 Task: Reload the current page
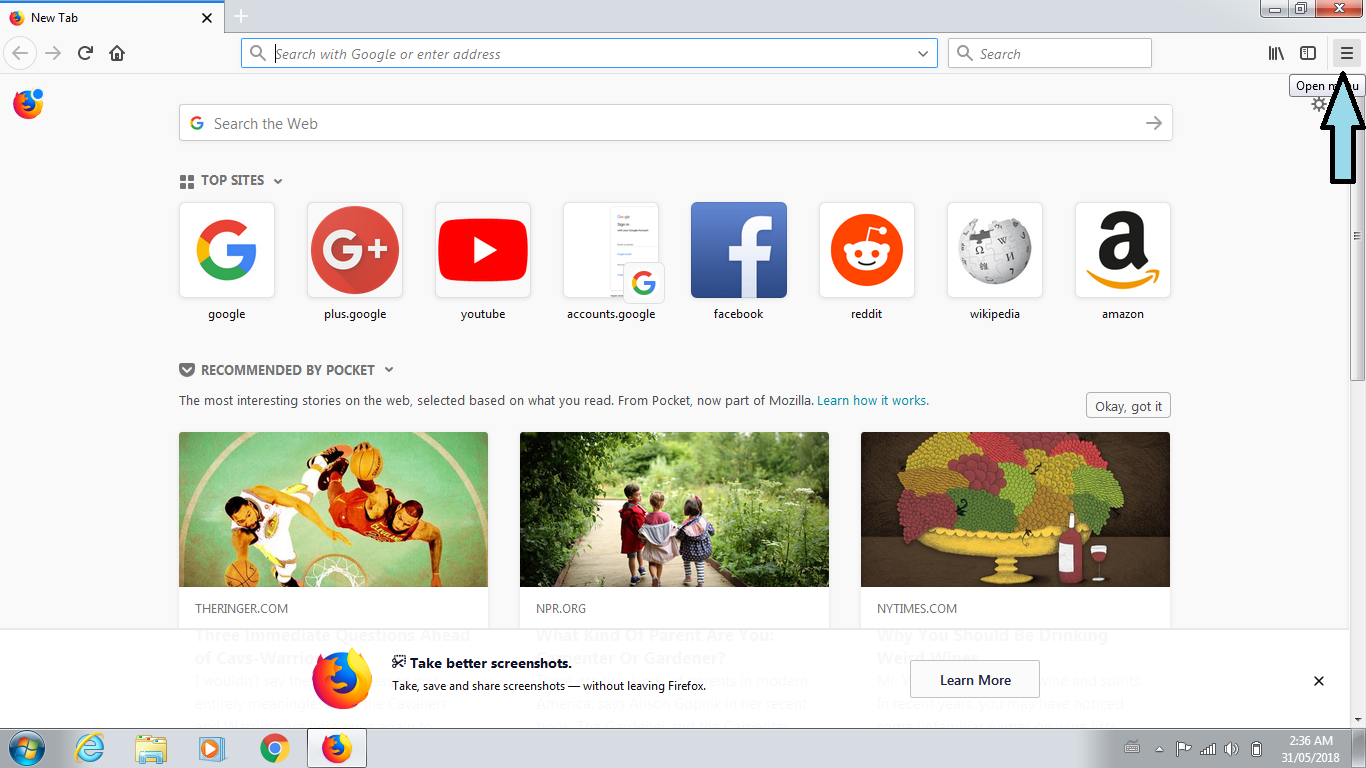[x=85, y=53]
